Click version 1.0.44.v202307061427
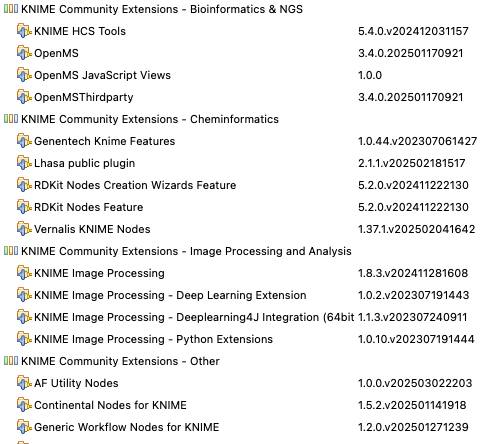 click(x=417, y=141)
